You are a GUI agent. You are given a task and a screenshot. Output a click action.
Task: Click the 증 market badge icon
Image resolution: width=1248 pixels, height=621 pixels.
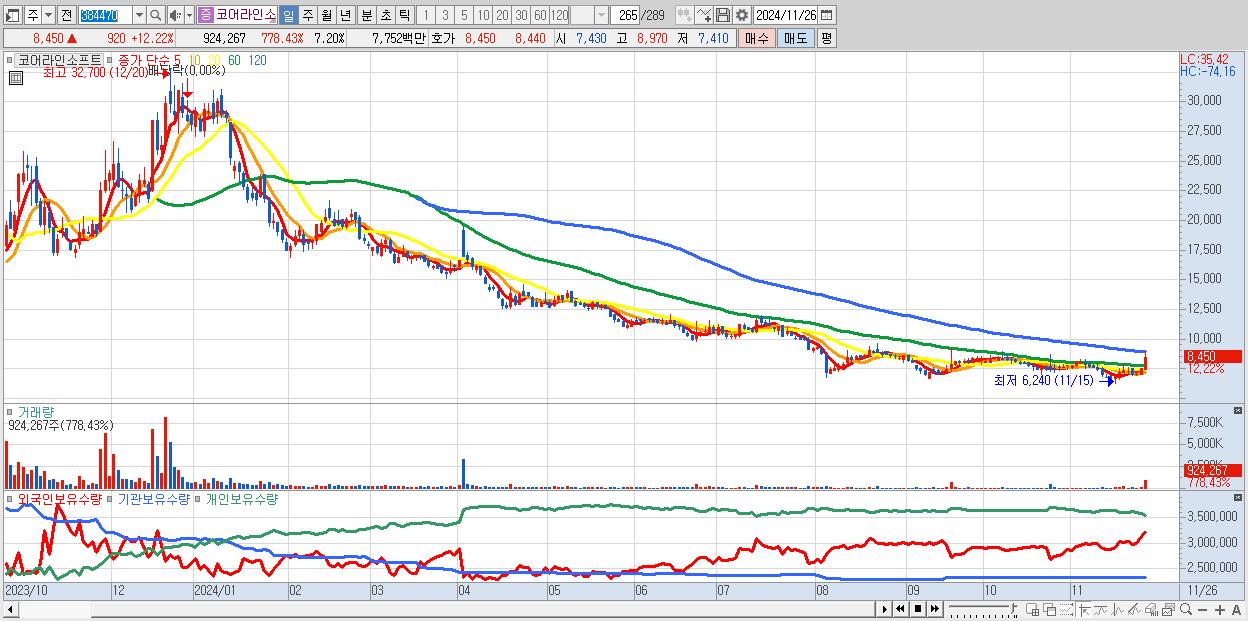(x=205, y=15)
